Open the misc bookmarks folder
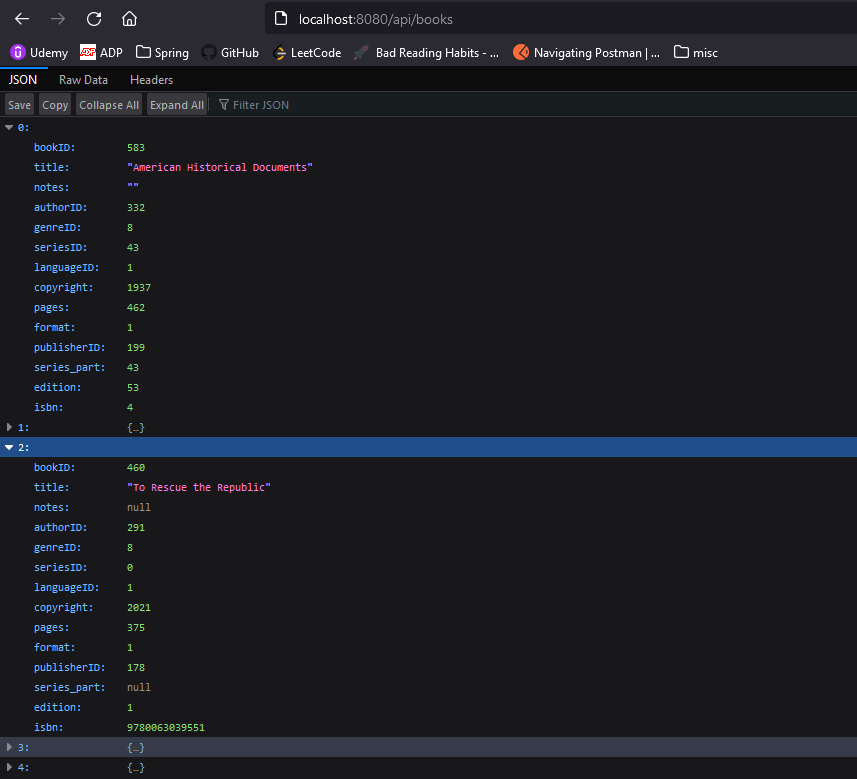 point(696,52)
